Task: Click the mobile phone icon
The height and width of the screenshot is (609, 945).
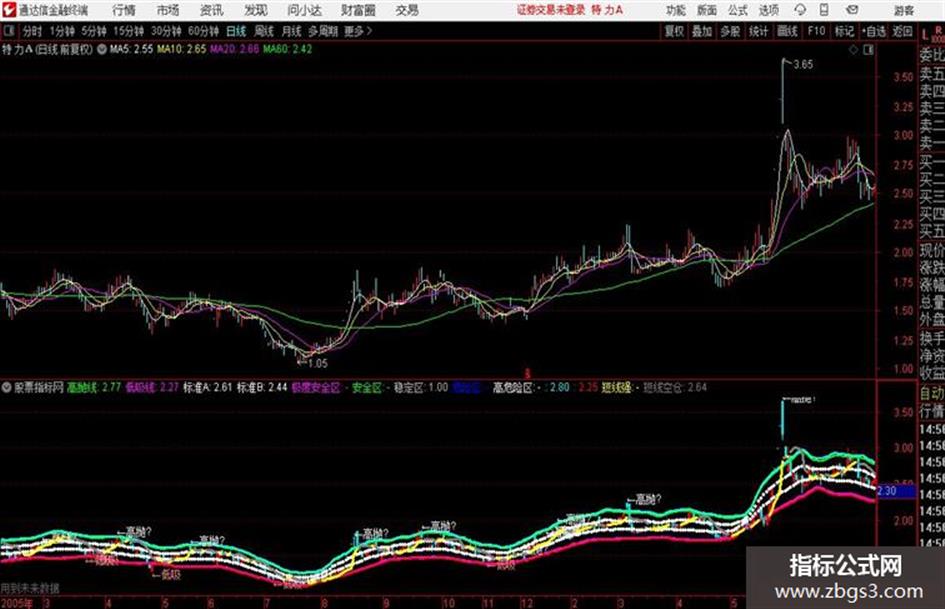Action: point(824,10)
